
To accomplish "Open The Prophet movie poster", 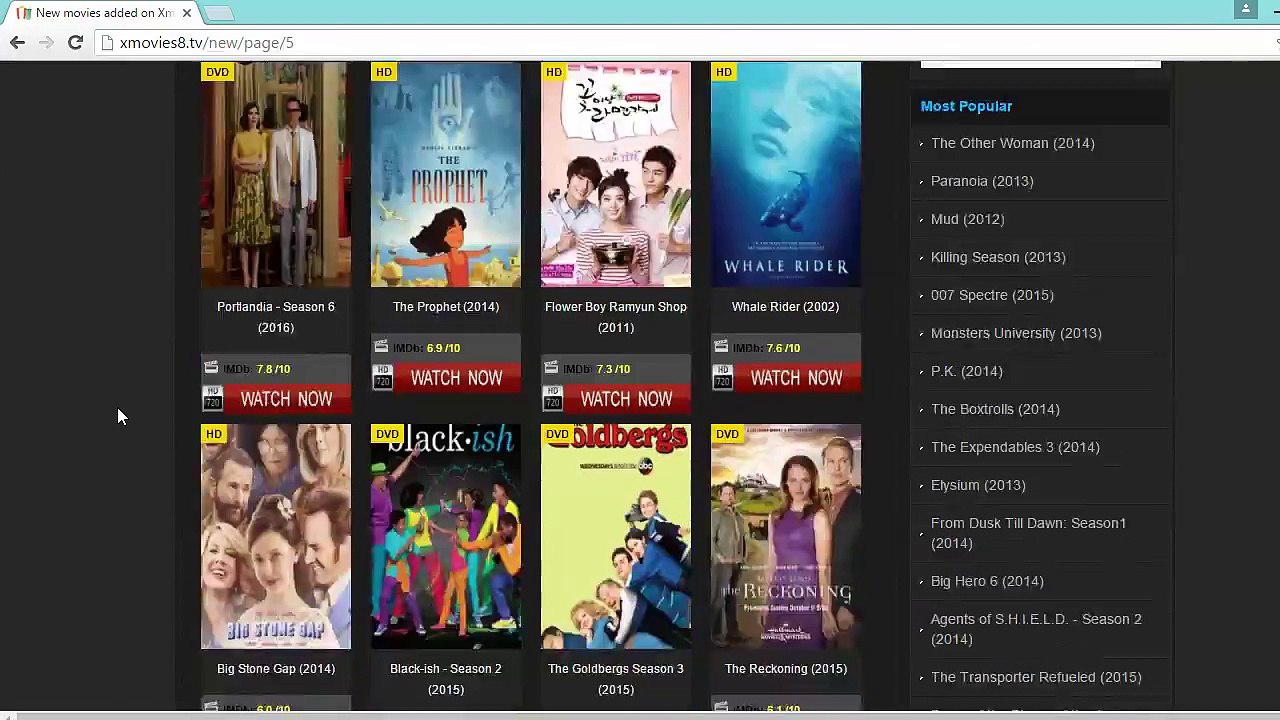I will coord(446,175).
